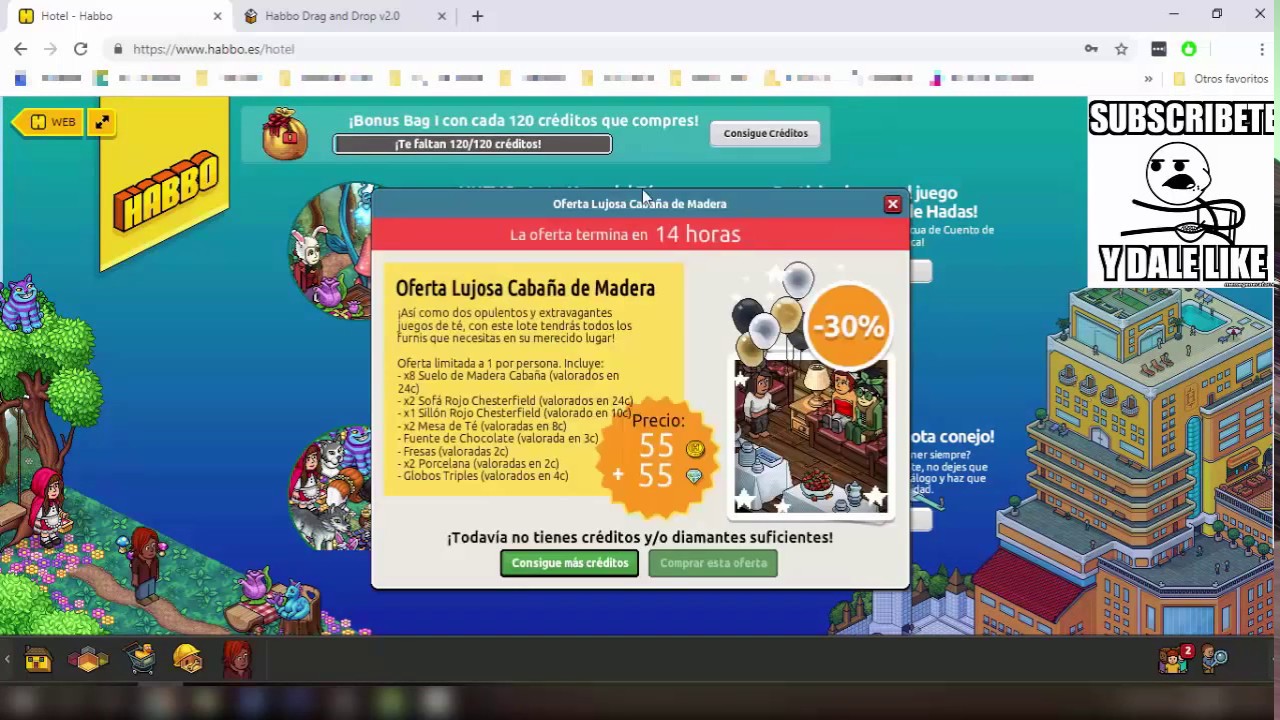This screenshot has height=720, width=1280.
Task: Go forward in browser history
Action: tap(51, 49)
